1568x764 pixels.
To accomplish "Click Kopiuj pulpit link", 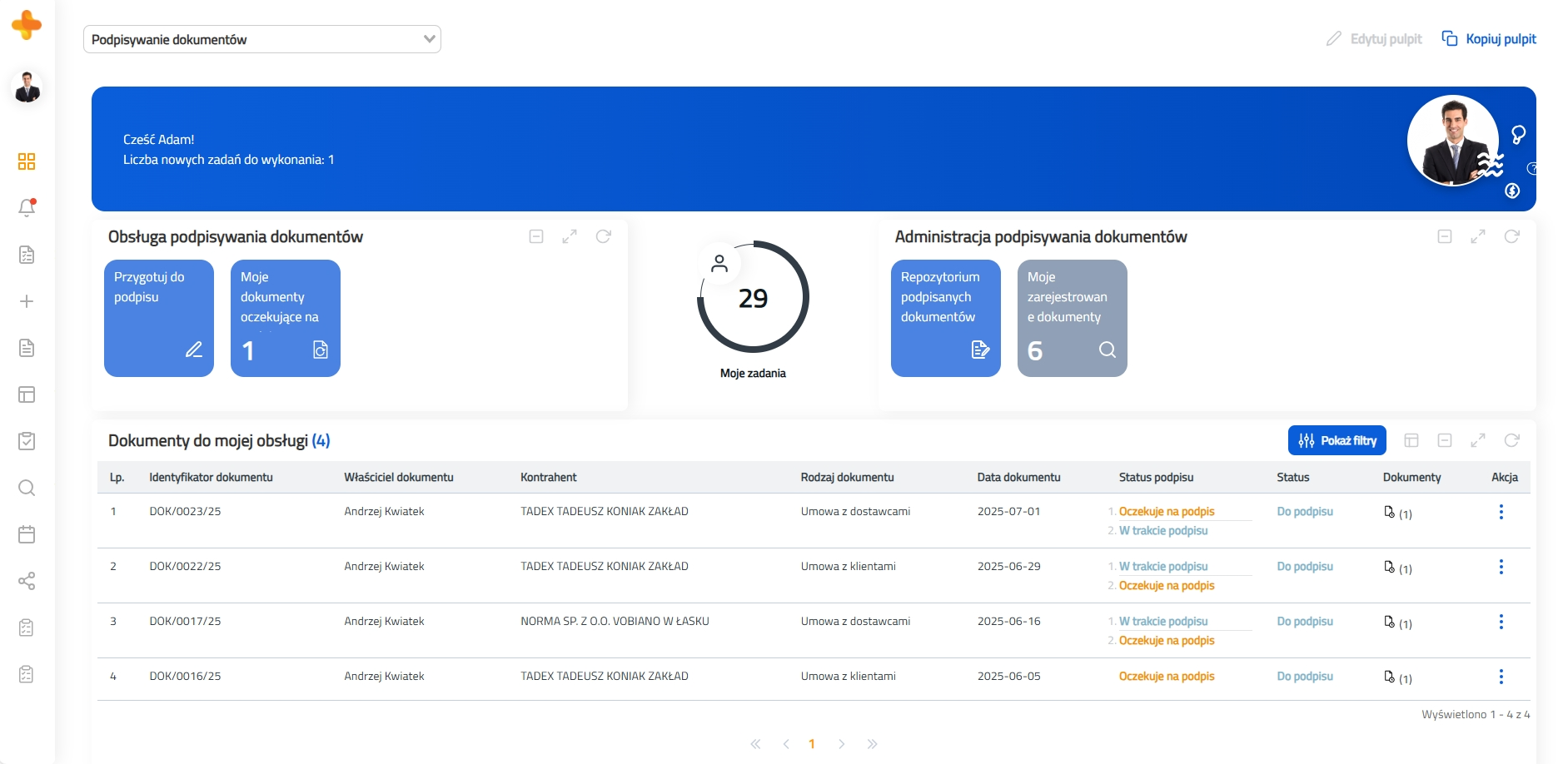I will click(1490, 39).
